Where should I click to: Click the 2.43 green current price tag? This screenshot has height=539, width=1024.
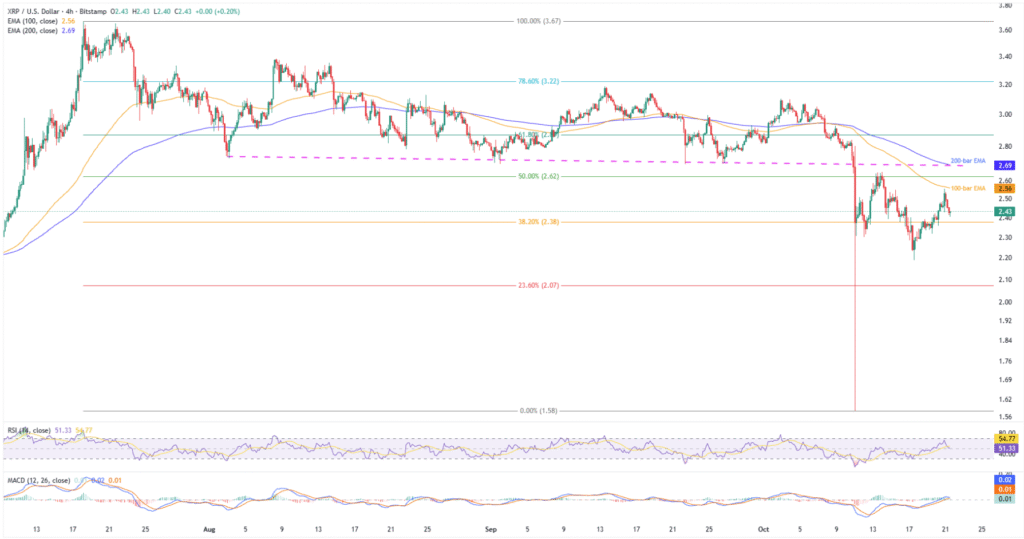click(x=1005, y=211)
